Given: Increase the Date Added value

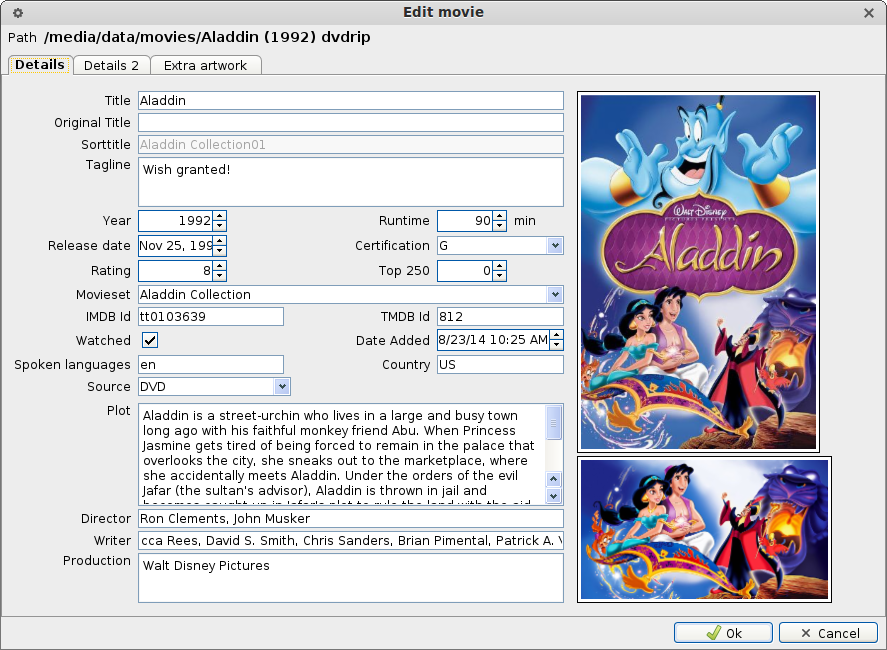Looking at the screenshot, I should tap(557, 335).
